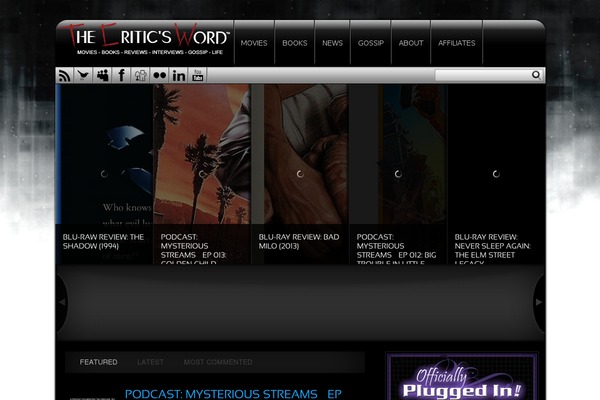Switch to the Latest tab

[x=150, y=362]
